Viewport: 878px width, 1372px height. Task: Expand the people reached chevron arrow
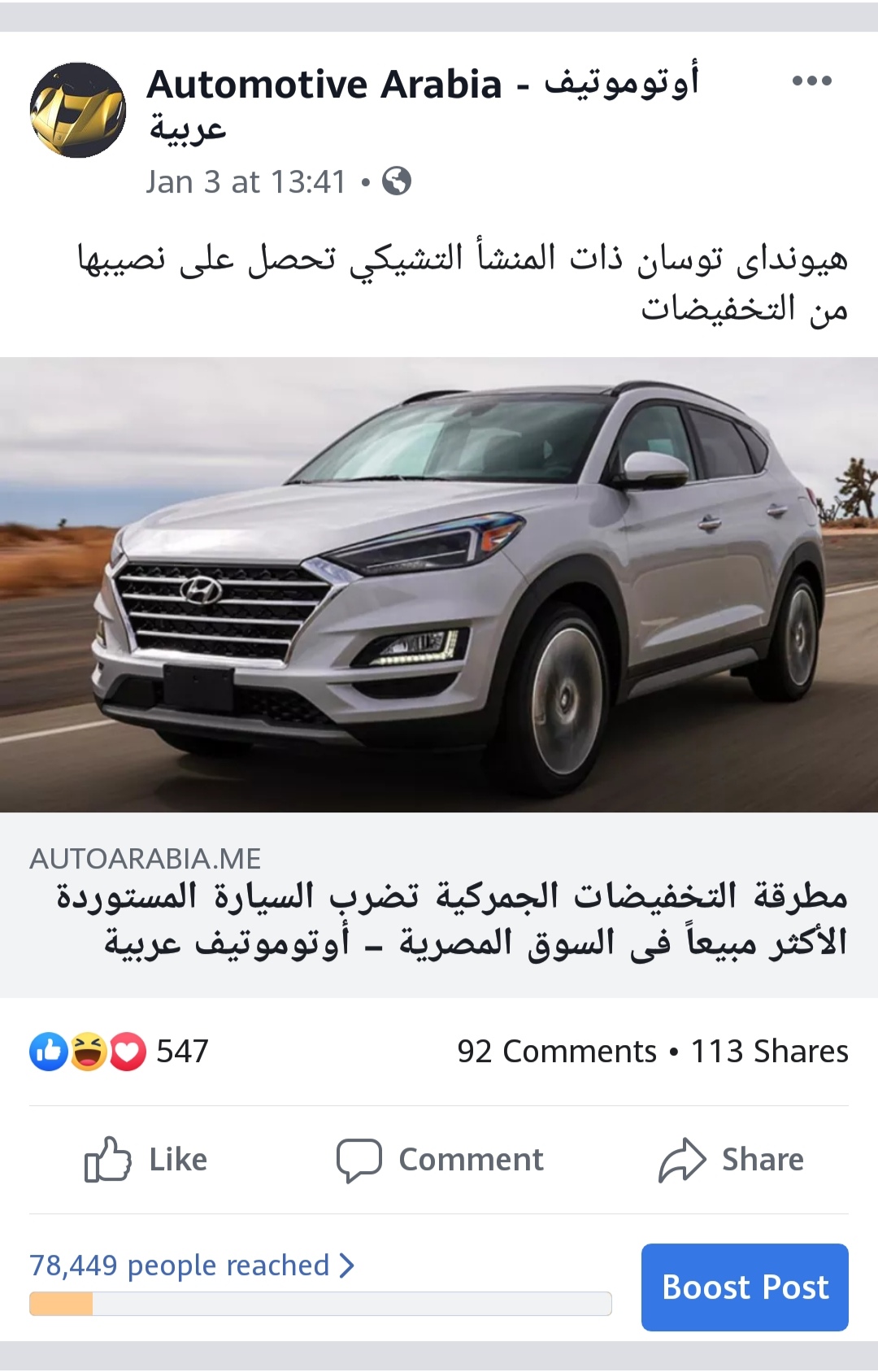tap(347, 1265)
